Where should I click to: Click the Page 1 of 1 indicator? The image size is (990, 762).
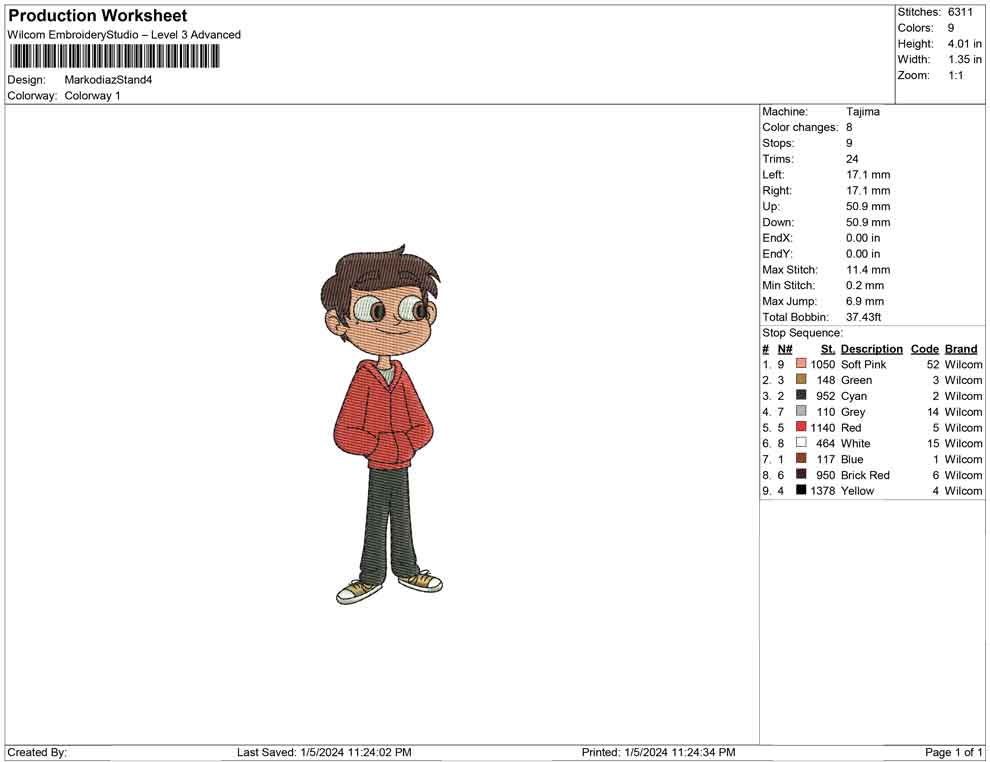tap(954, 752)
